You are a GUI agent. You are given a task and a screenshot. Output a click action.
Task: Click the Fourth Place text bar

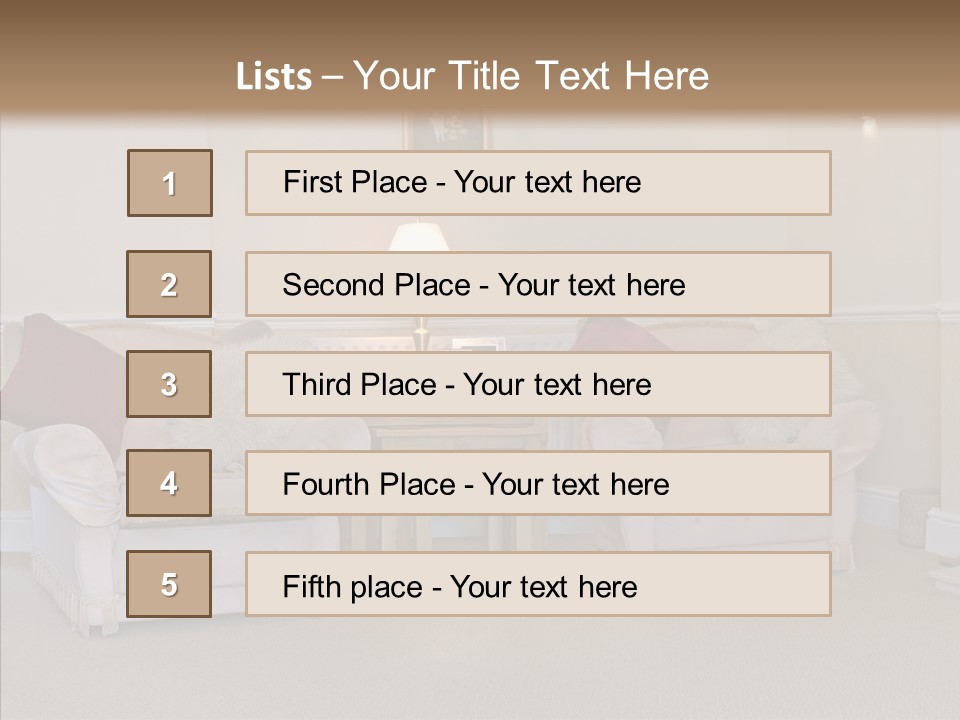(538, 484)
